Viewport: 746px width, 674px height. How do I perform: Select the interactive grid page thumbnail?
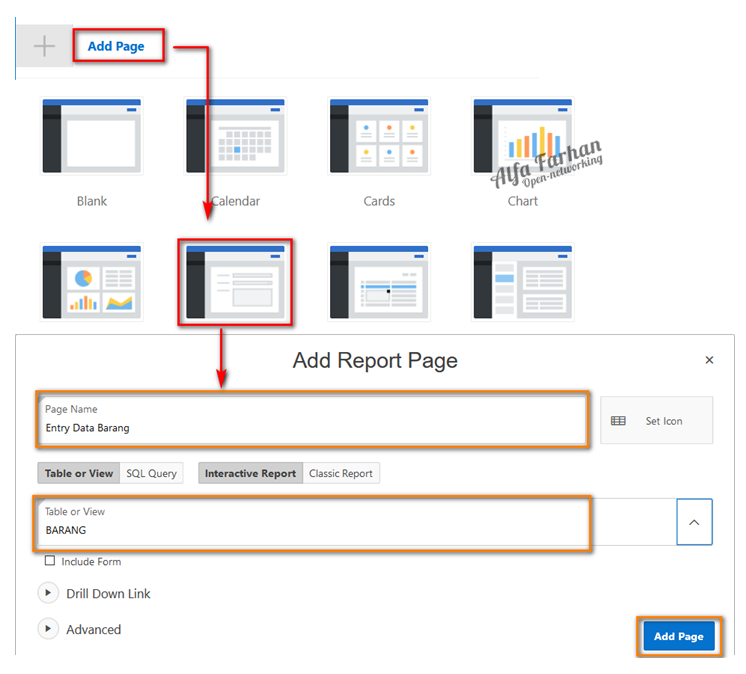[379, 282]
